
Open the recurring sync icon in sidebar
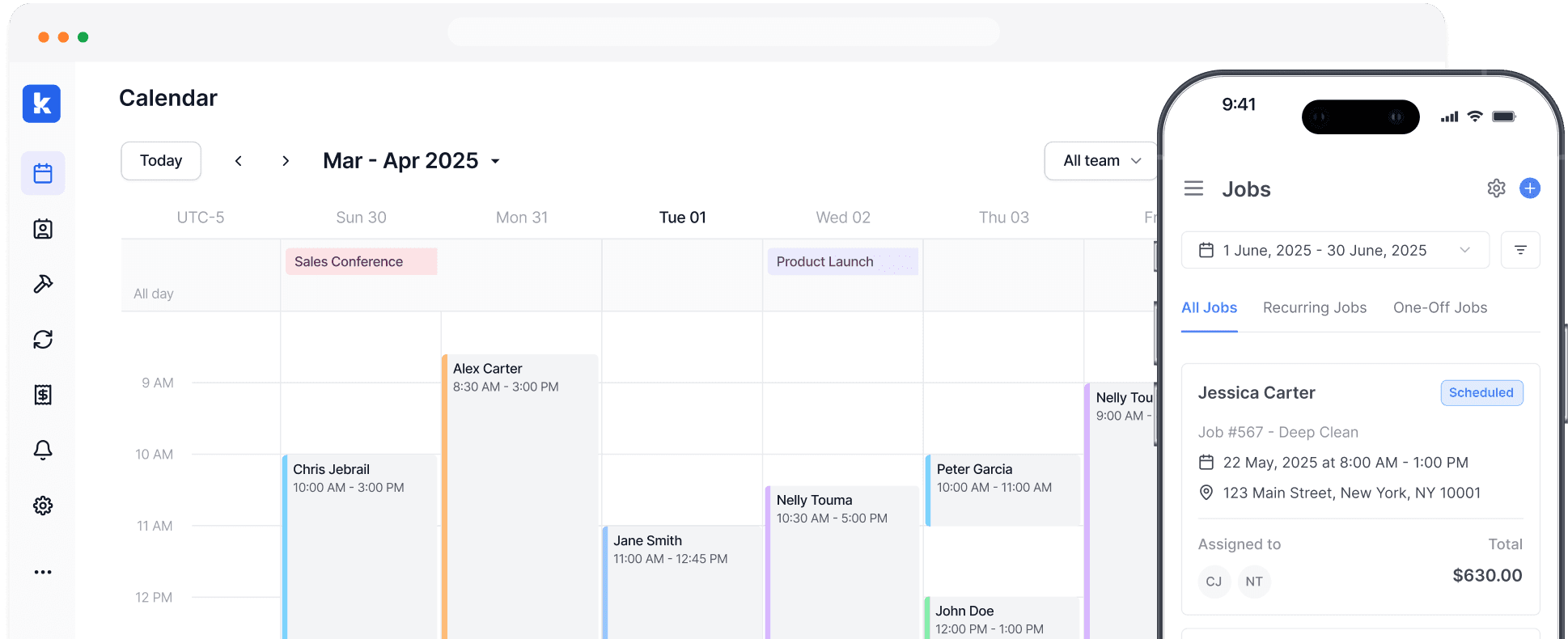pos(43,339)
